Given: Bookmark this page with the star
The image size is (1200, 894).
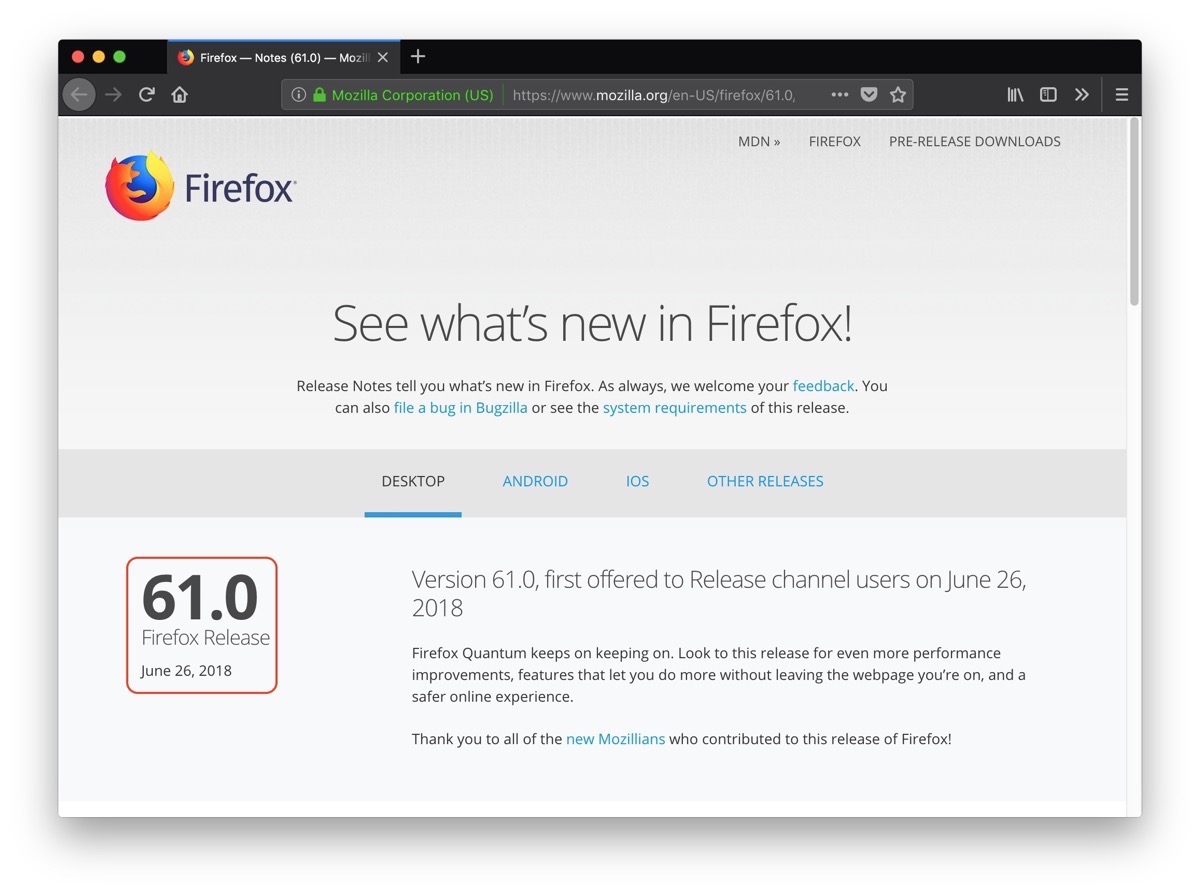Looking at the screenshot, I should coord(898,95).
